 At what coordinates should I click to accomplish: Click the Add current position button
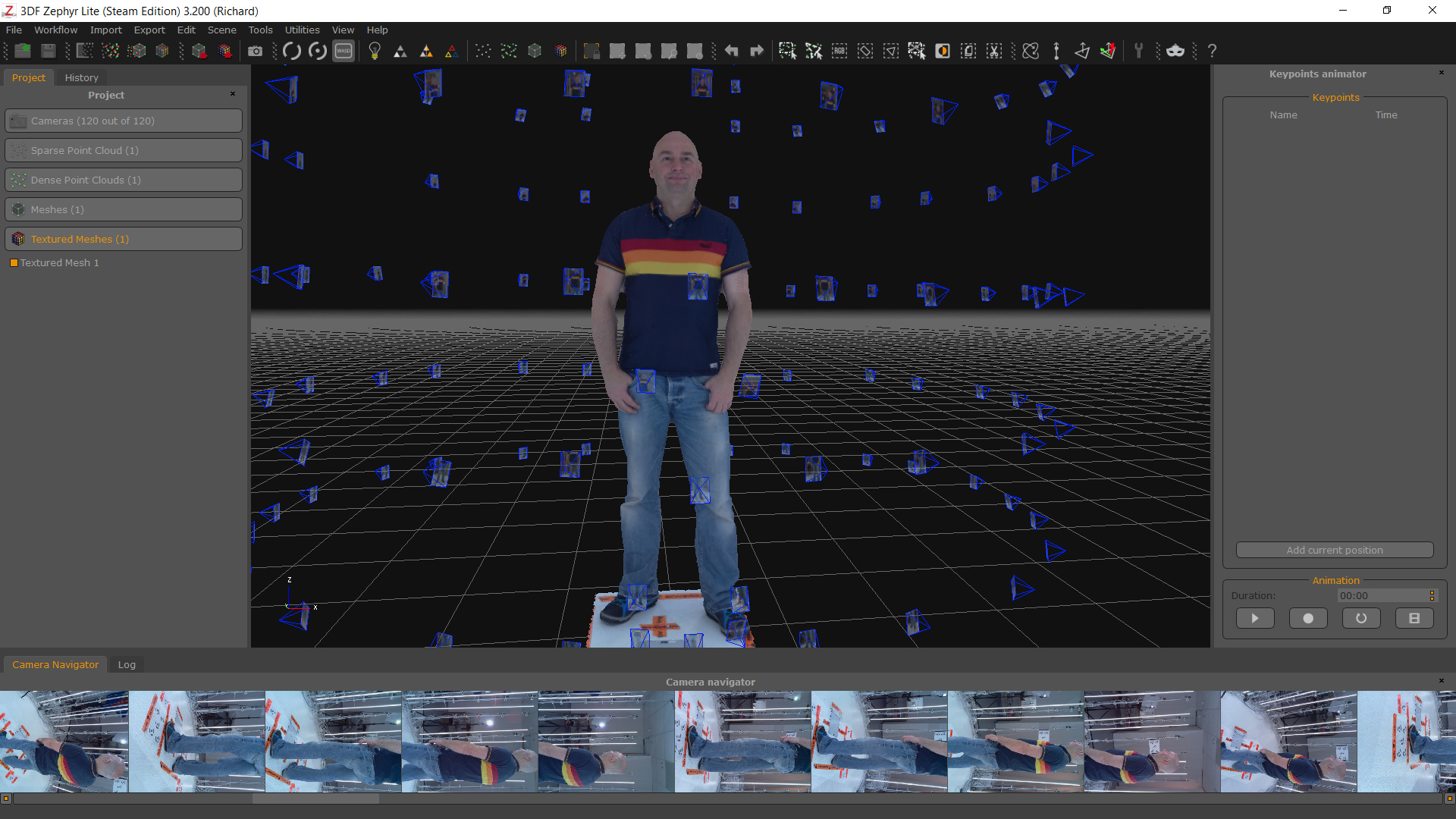[x=1335, y=549]
